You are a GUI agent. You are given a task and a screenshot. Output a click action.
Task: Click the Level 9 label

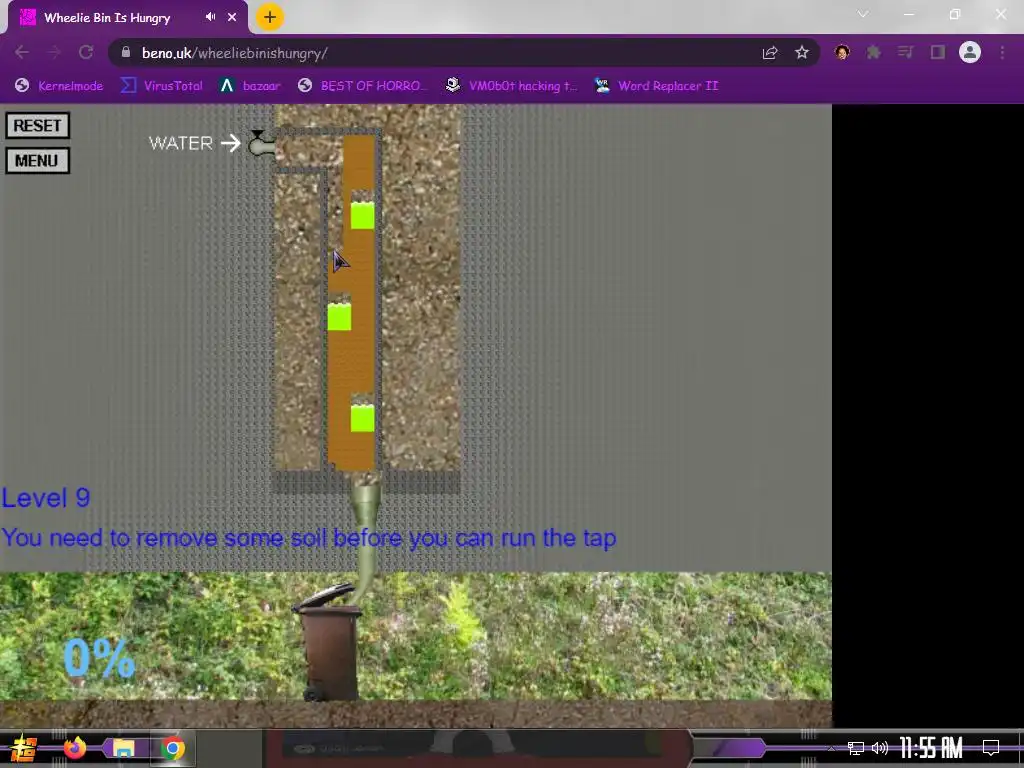pyautogui.click(x=46, y=498)
